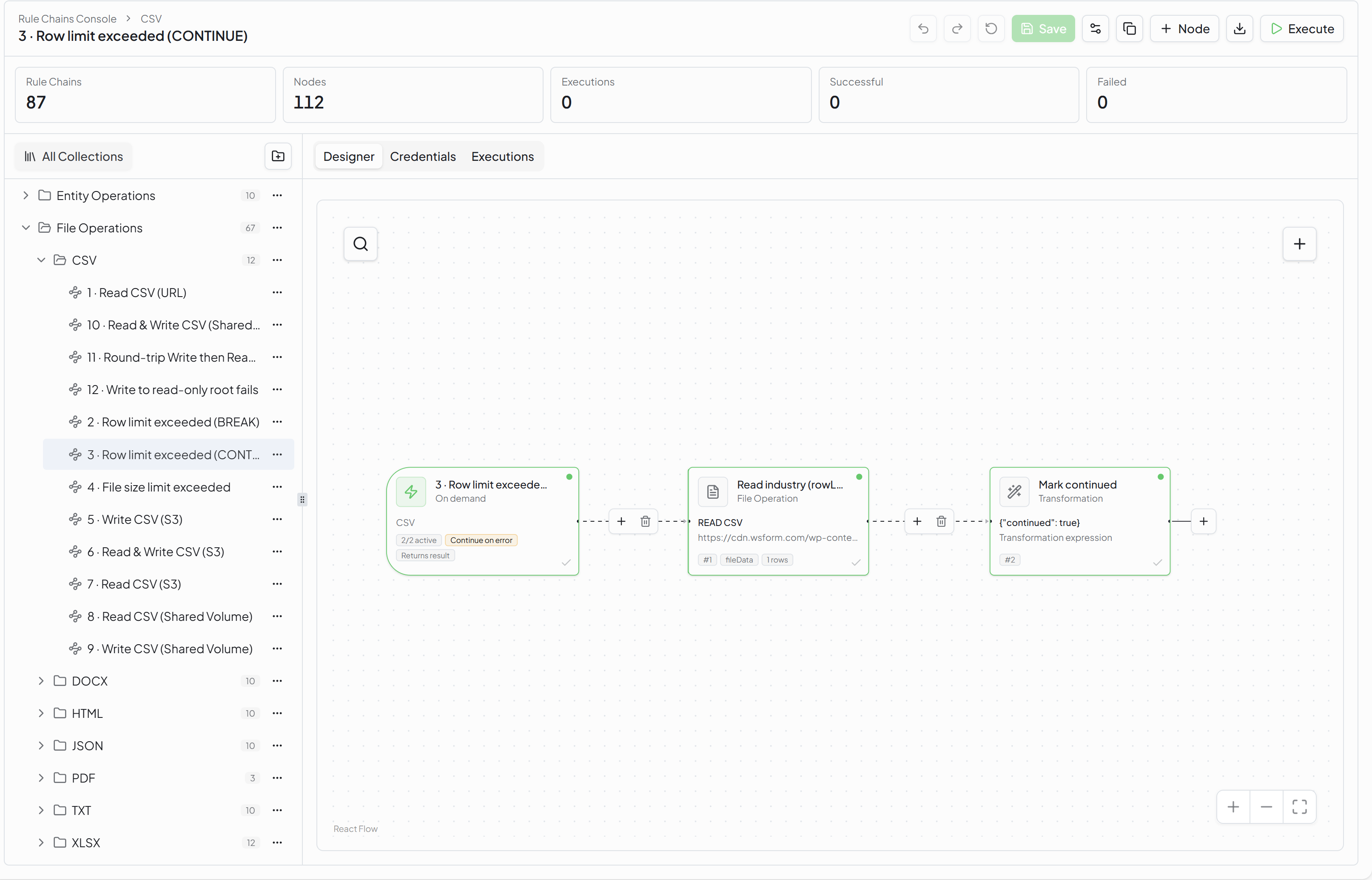Select 5 · Write CSV (S3) chain
Image resolution: width=1372 pixels, height=880 pixels.
168,520
